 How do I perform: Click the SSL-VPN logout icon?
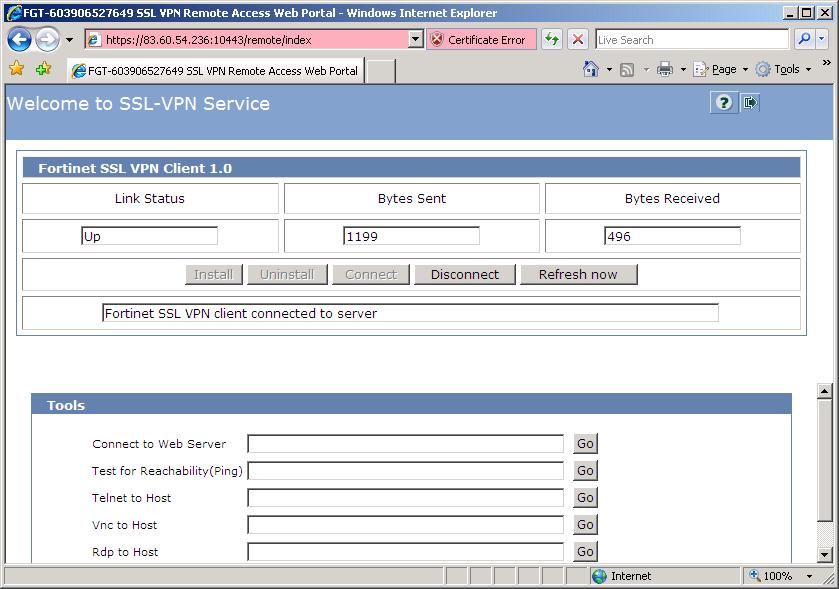click(x=750, y=102)
